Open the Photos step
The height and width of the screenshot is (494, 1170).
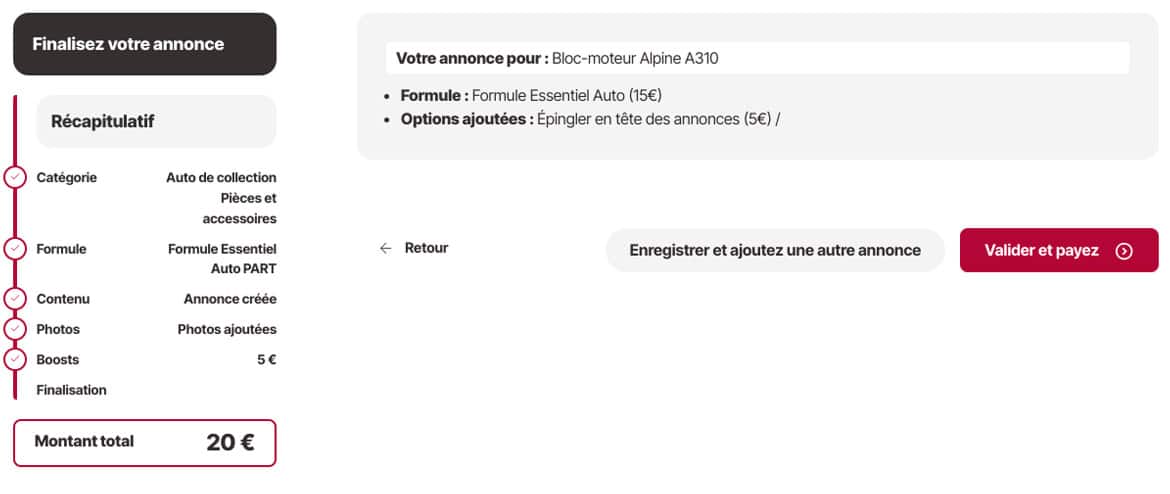(x=58, y=329)
